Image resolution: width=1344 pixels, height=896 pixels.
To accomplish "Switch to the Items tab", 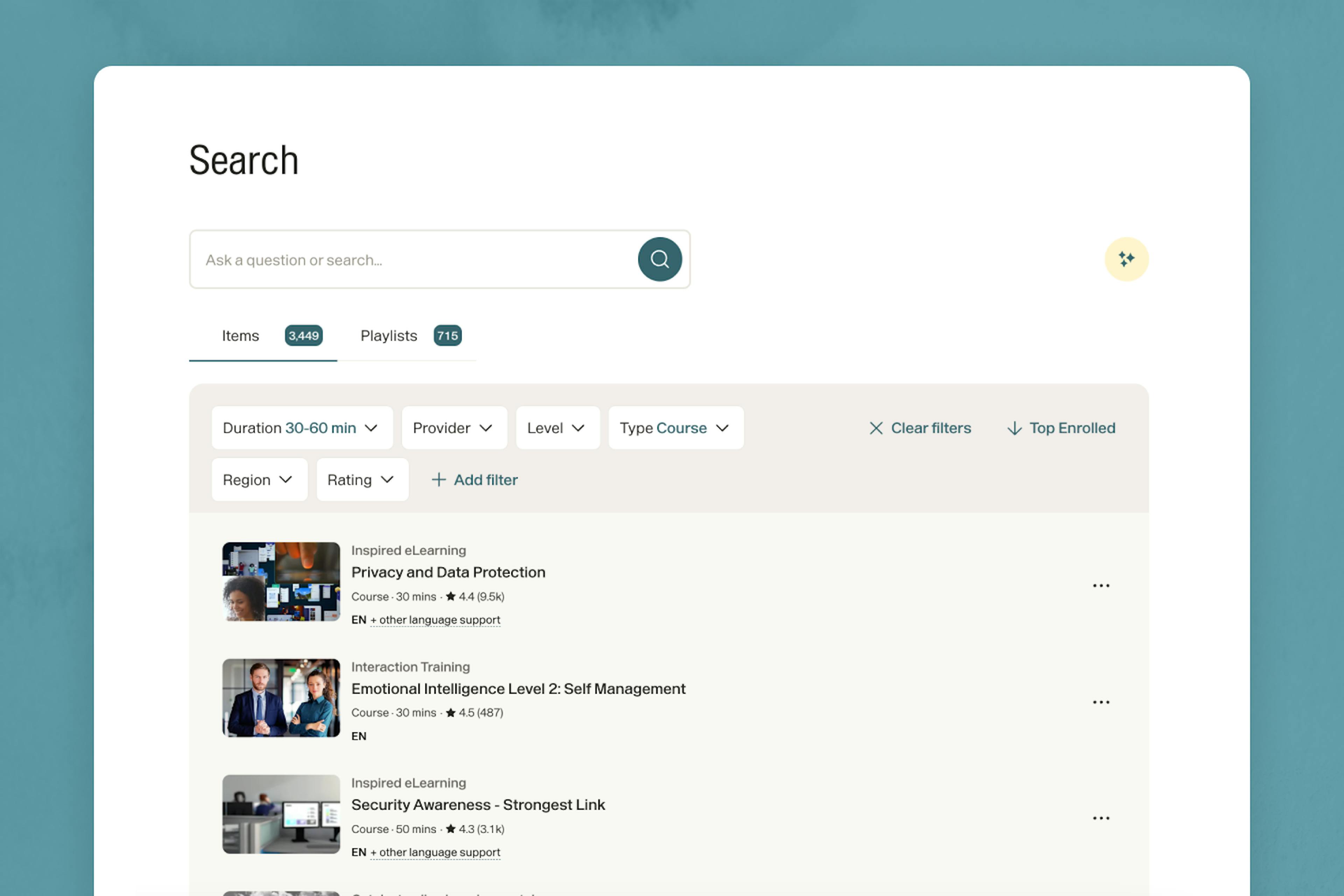I will [x=241, y=336].
